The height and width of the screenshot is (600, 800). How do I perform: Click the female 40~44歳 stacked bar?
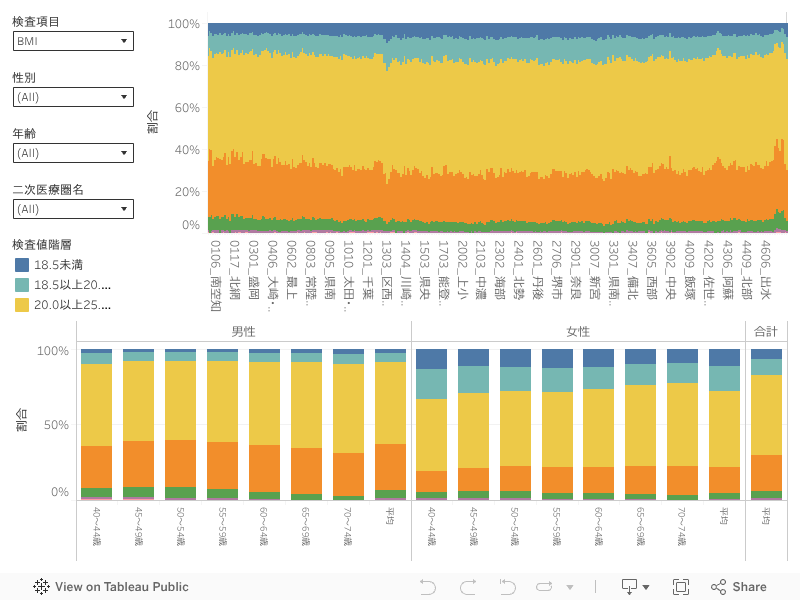point(432,424)
